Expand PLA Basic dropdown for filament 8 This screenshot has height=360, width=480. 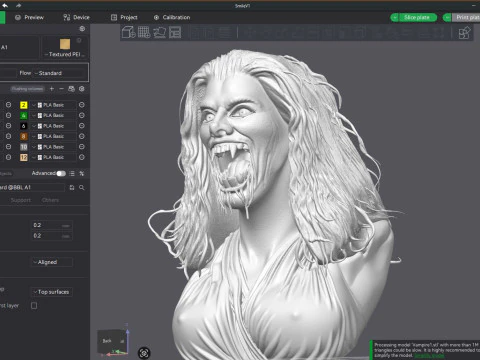[53, 136]
